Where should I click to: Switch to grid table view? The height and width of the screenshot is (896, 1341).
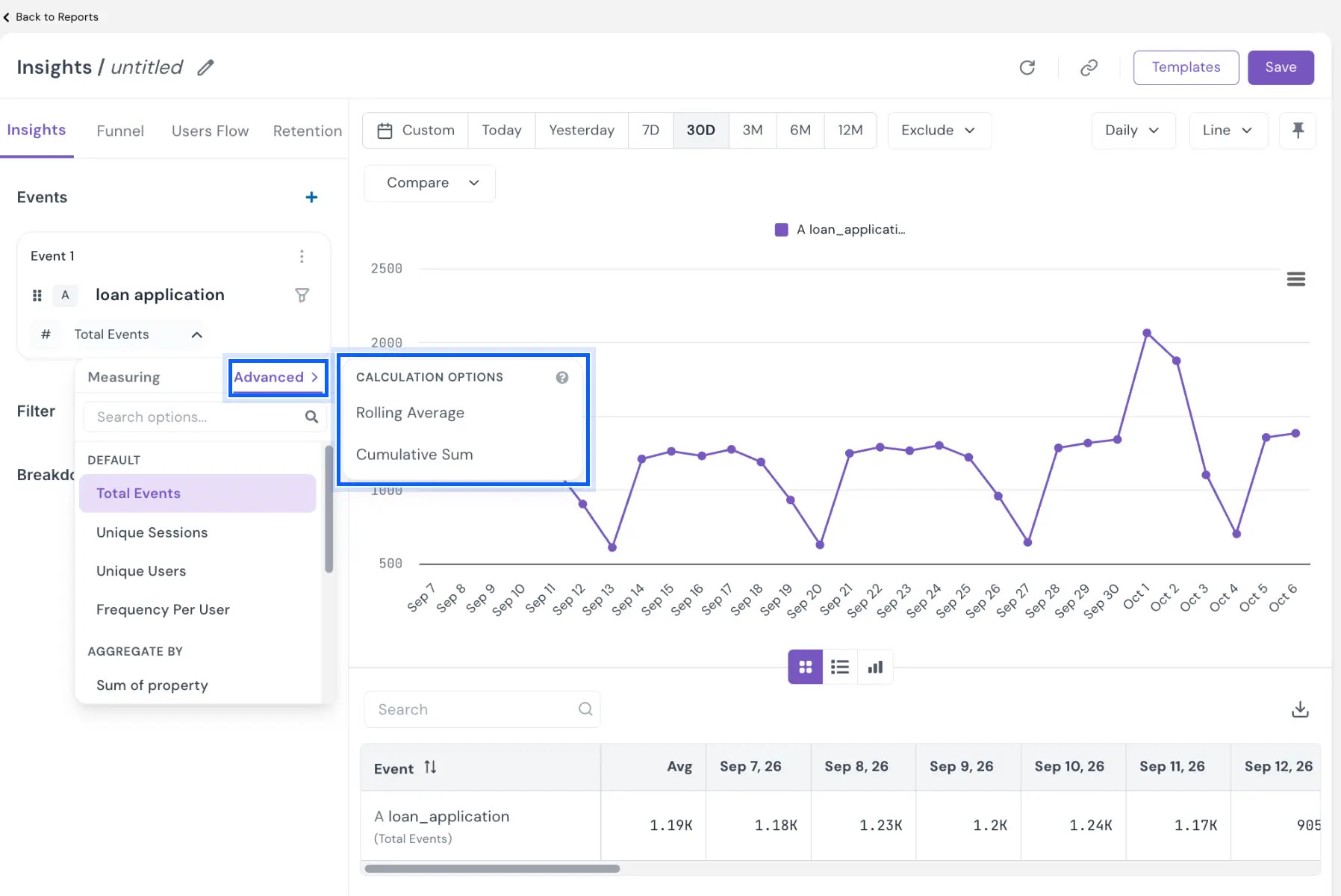(x=805, y=667)
